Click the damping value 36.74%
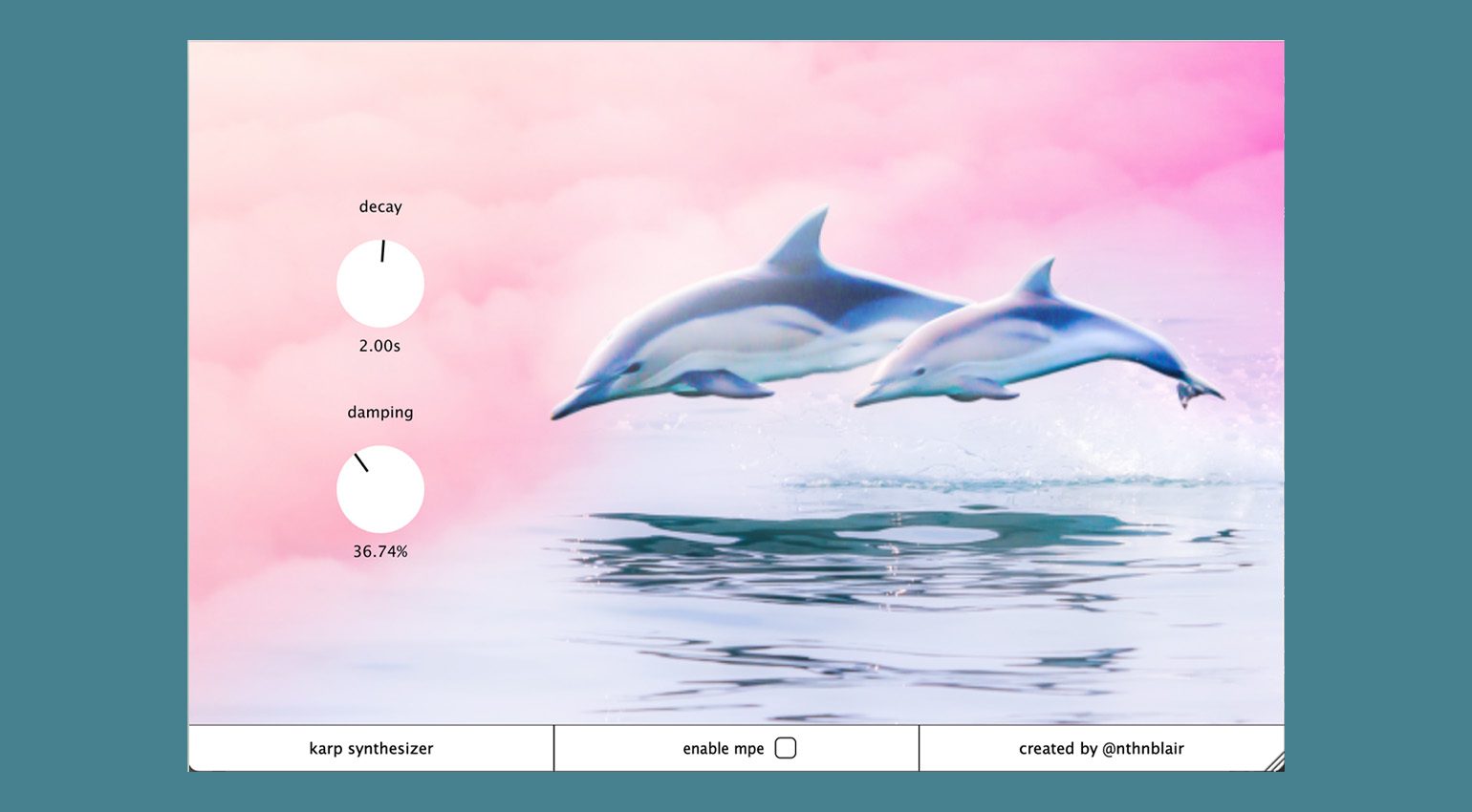Viewport: 1472px width, 812px height. click(x=380, y=551)
